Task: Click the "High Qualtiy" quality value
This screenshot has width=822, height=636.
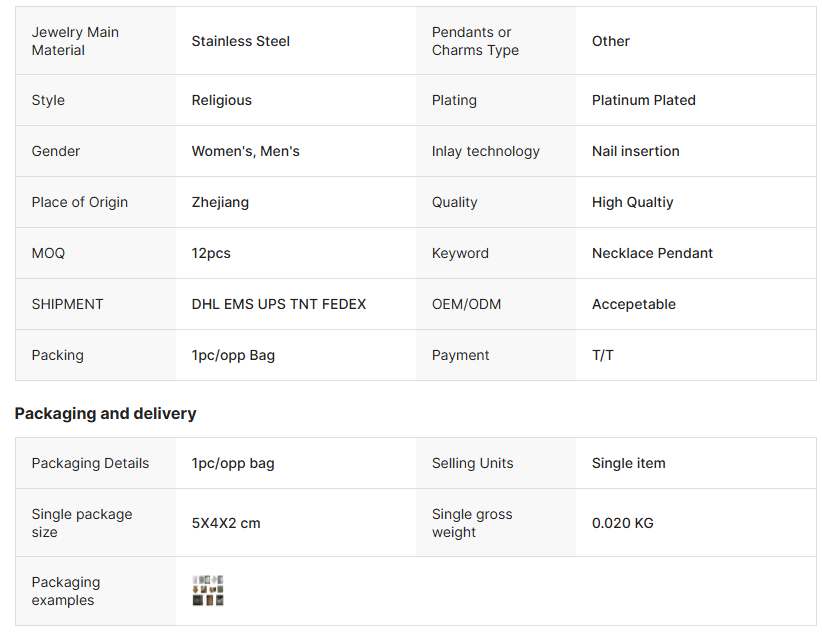Action: [x=633, y=202]
